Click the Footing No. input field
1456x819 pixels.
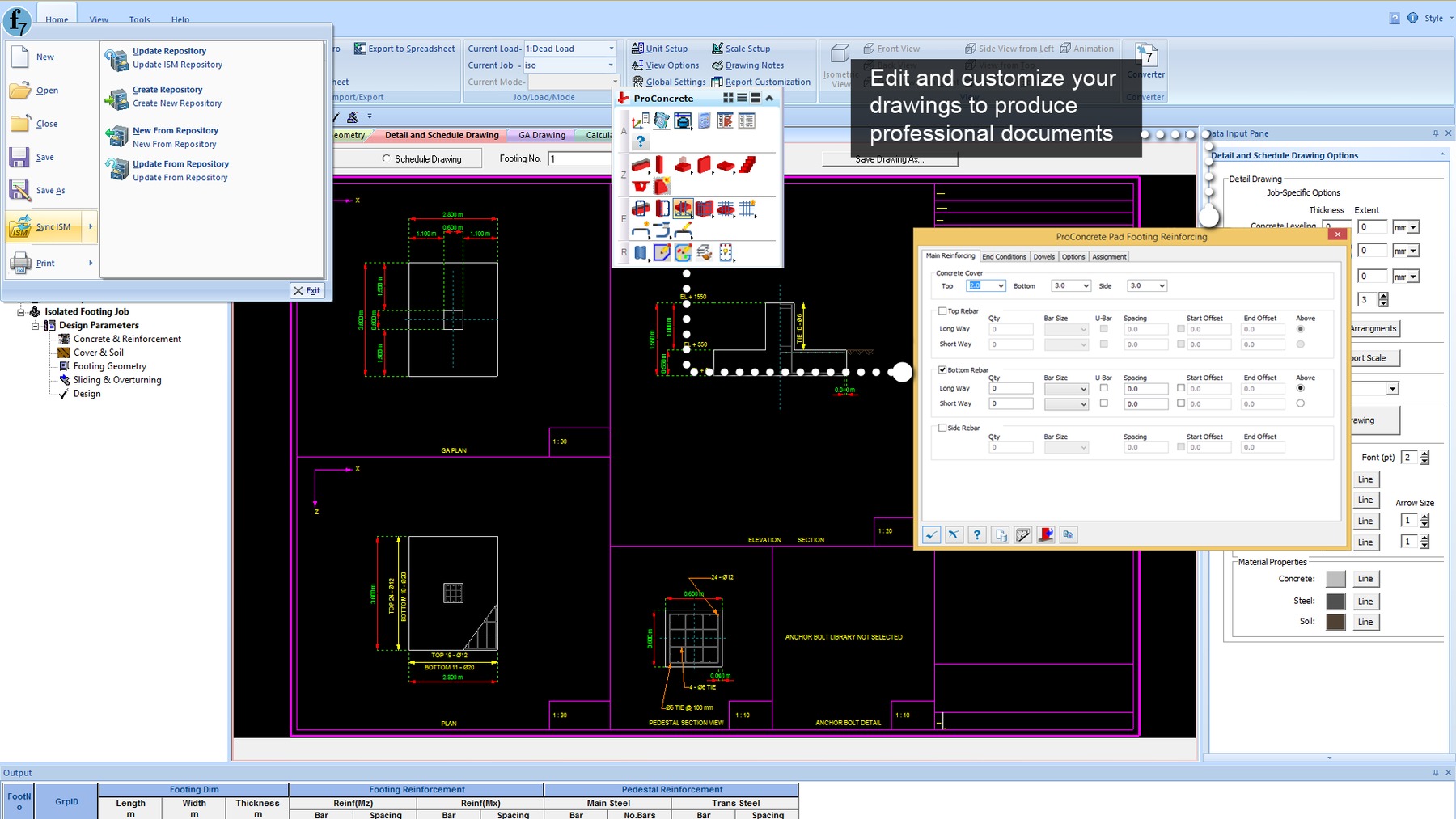tap(579, 158)
